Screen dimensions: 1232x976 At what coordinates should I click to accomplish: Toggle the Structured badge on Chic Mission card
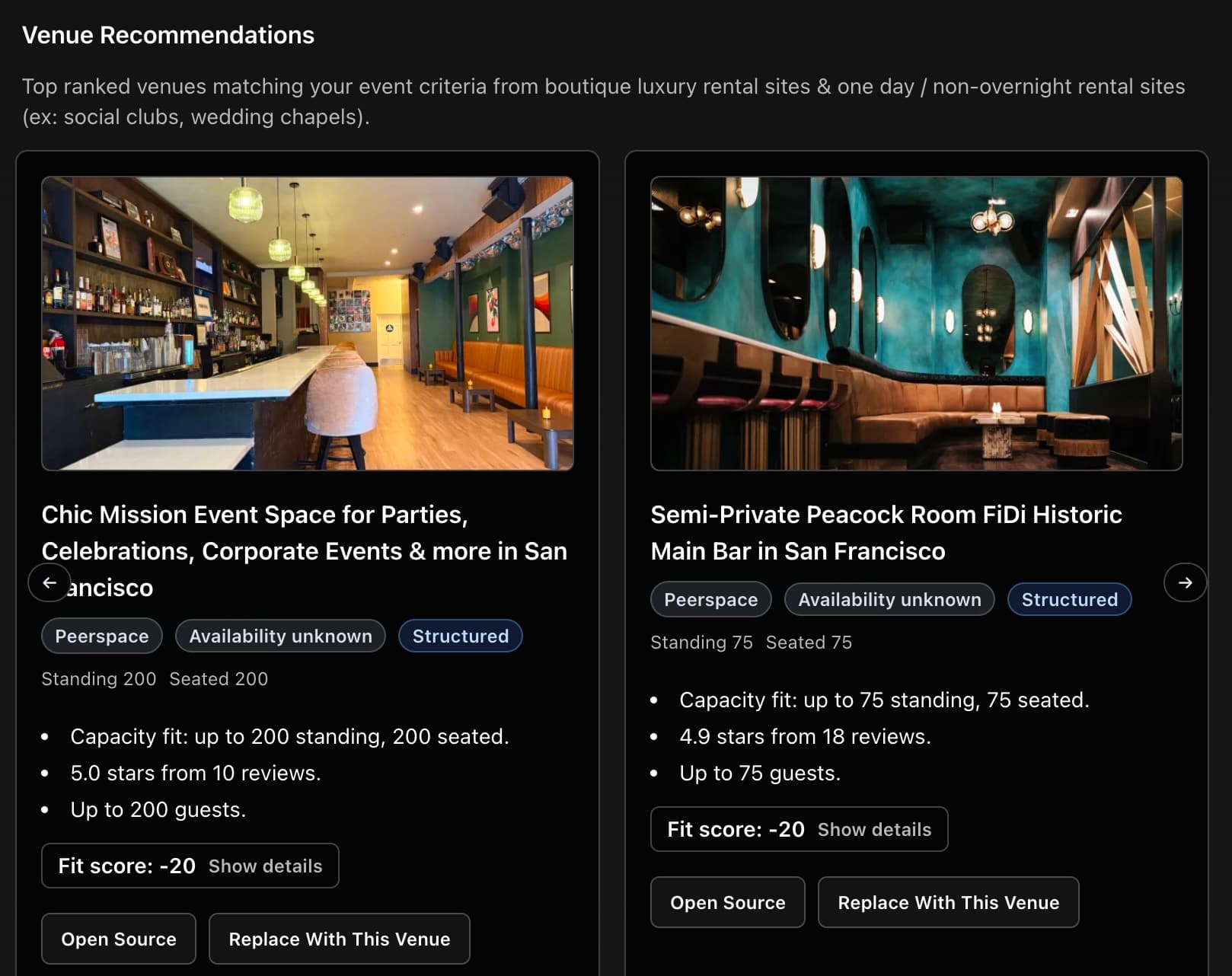(x=460, y=636)
